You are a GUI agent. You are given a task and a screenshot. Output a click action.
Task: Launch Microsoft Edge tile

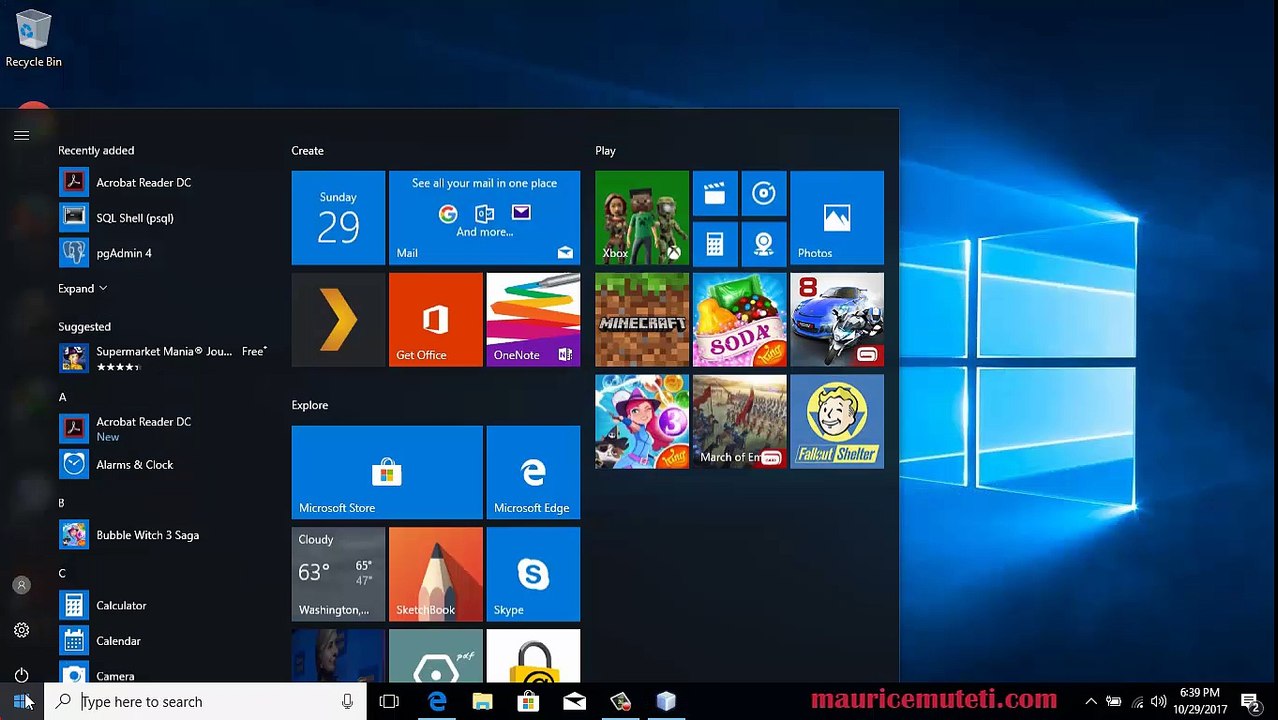click(x=532, y=472)
